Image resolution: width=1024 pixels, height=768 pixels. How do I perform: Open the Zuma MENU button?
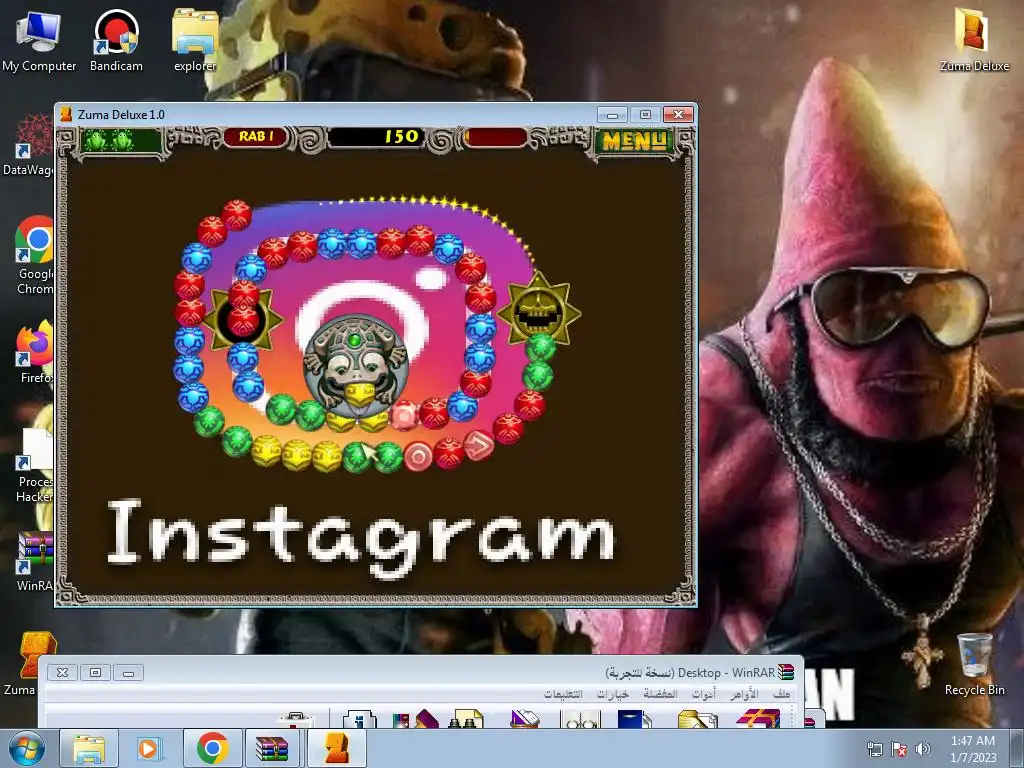pos(634,140)
